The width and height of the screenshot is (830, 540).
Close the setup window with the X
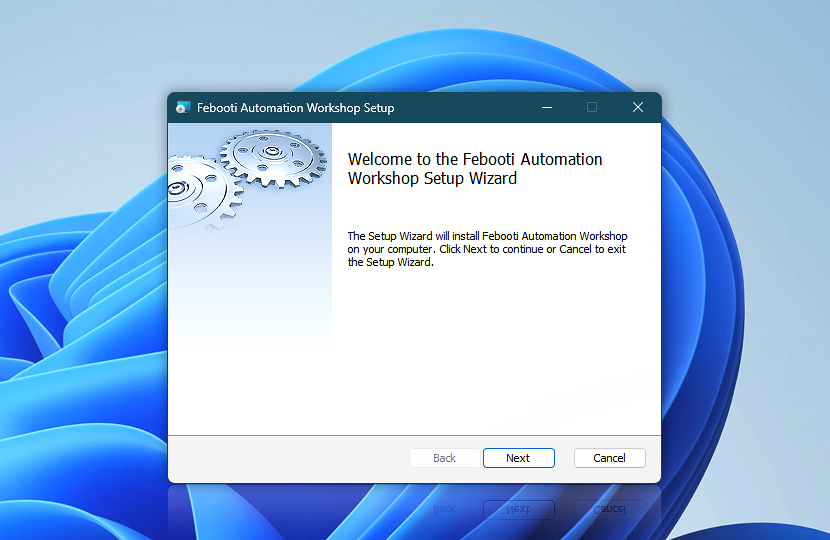pos(638,107)
